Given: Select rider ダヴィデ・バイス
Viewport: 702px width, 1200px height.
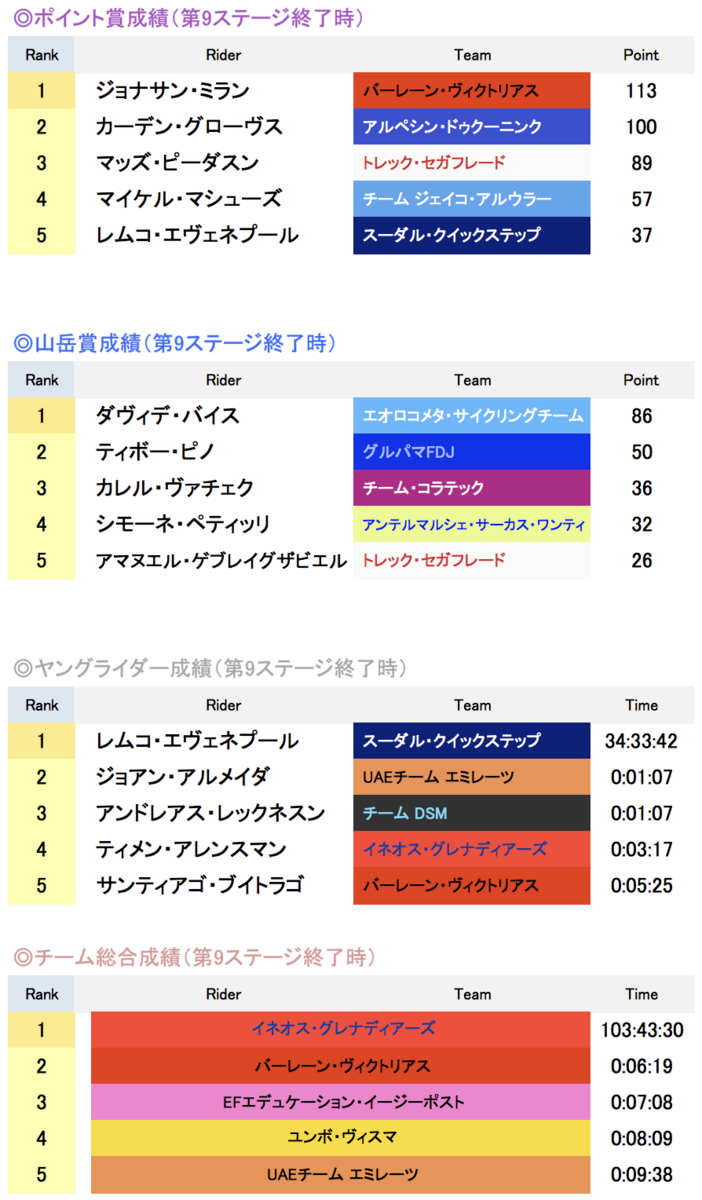Looking at the screenshot, I should (168, 416).
